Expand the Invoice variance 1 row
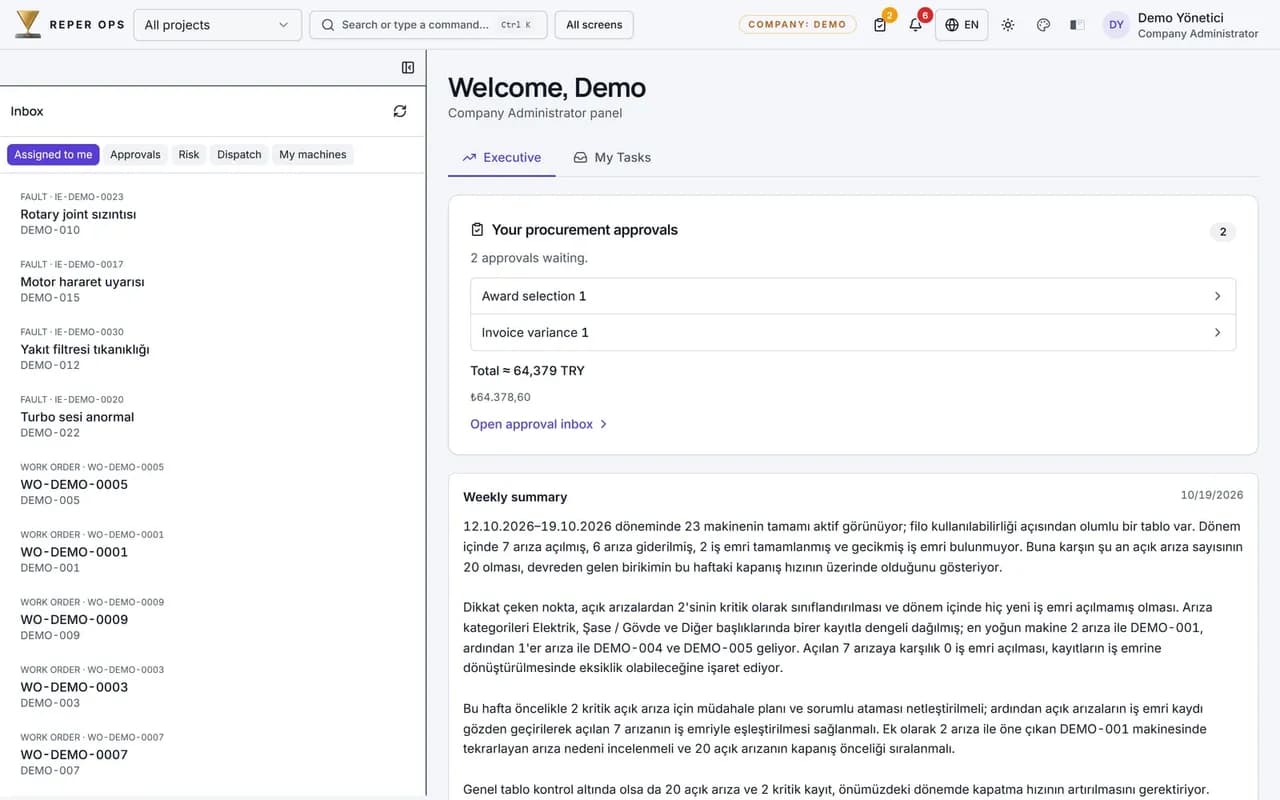Image resolution: width=1280 pixels, height=800 pixels. 853,332
